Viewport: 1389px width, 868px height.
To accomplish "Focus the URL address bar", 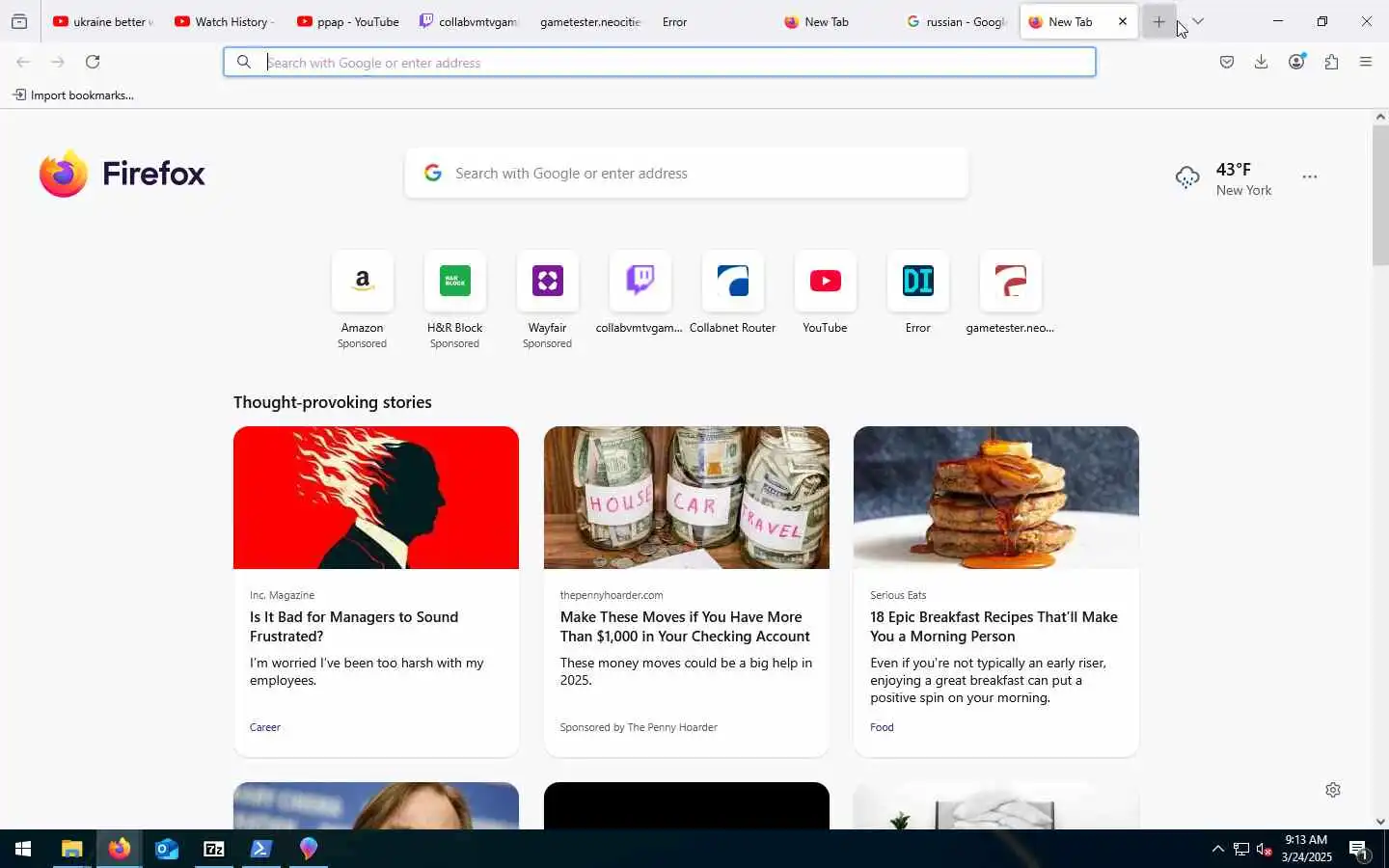I will (660, 63).
